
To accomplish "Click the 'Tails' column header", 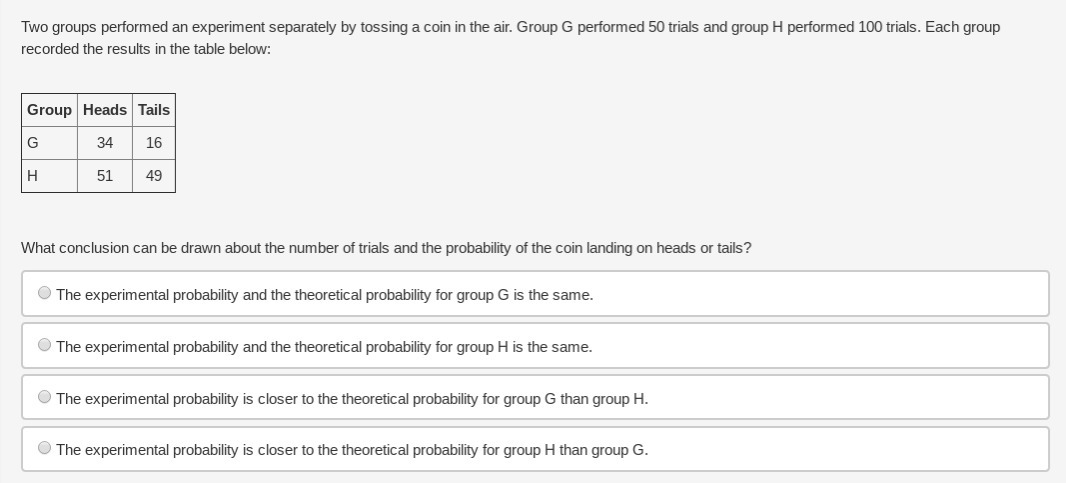I will [154, 110].
